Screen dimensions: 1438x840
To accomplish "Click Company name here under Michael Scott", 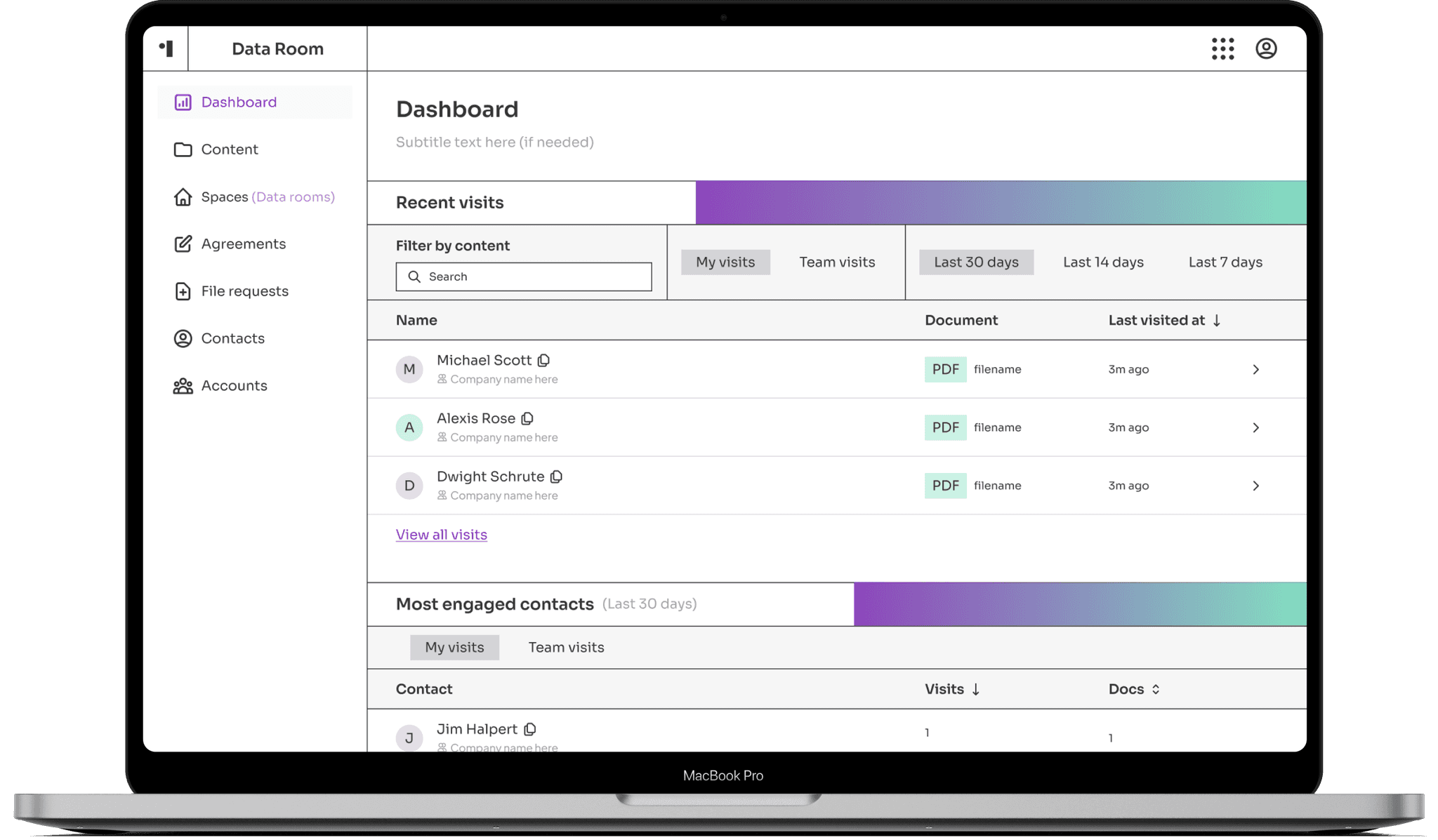I will coord(504,380).
